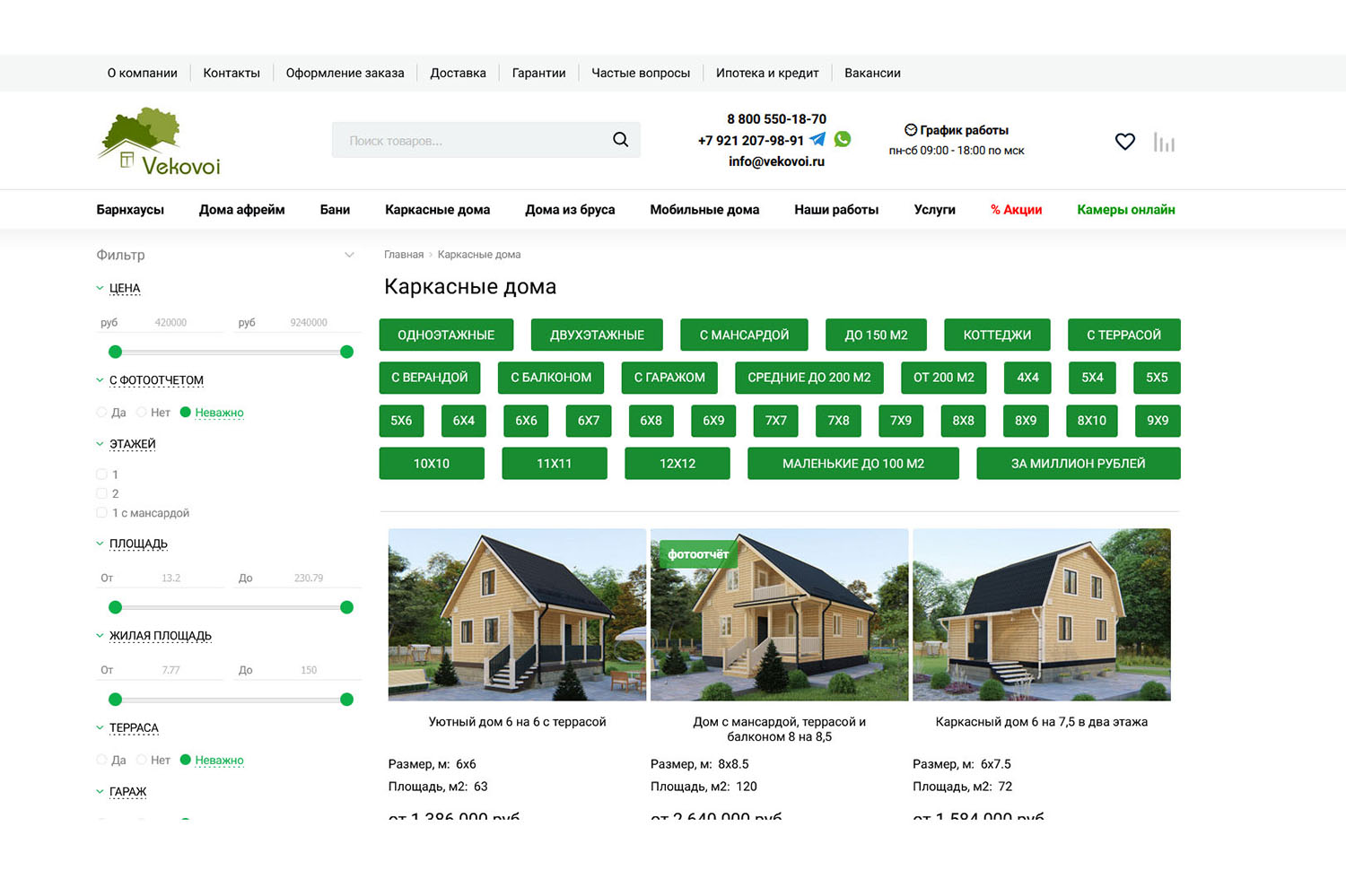Click the price slider's right handle

[346, 352]
